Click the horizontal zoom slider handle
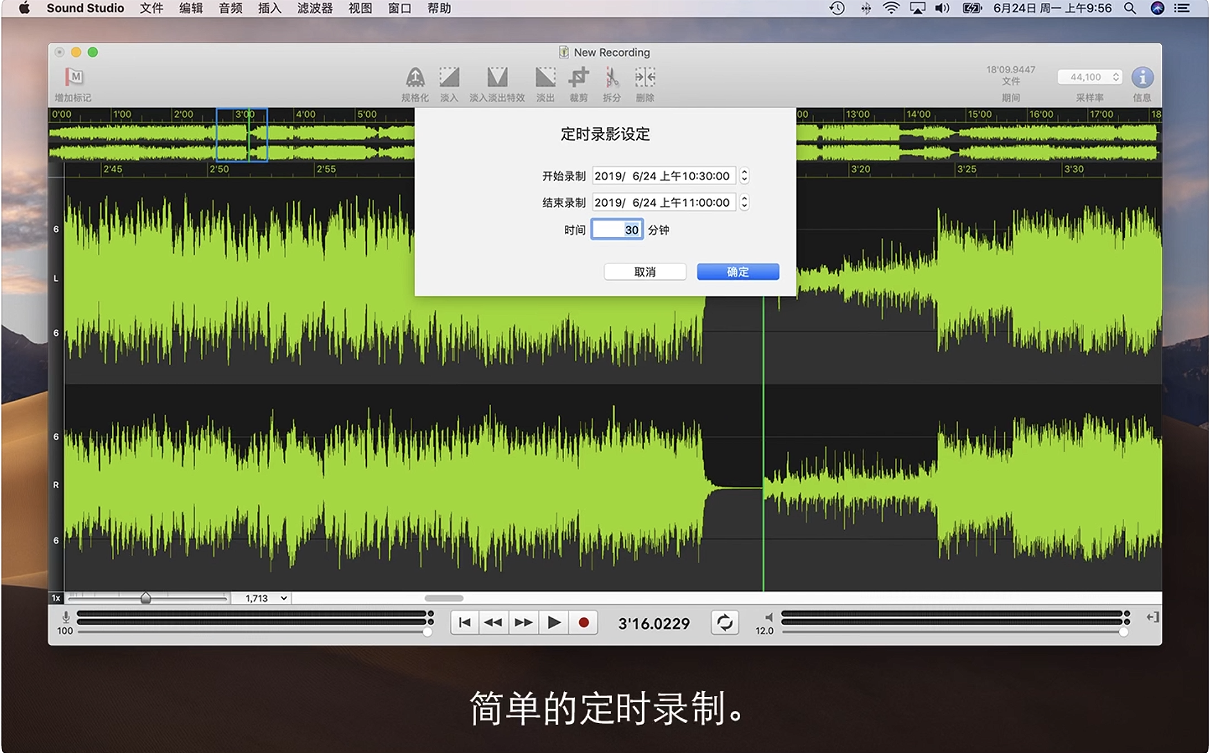Image resolution: width=1209 pixels, height=753 pixels. 146,598
